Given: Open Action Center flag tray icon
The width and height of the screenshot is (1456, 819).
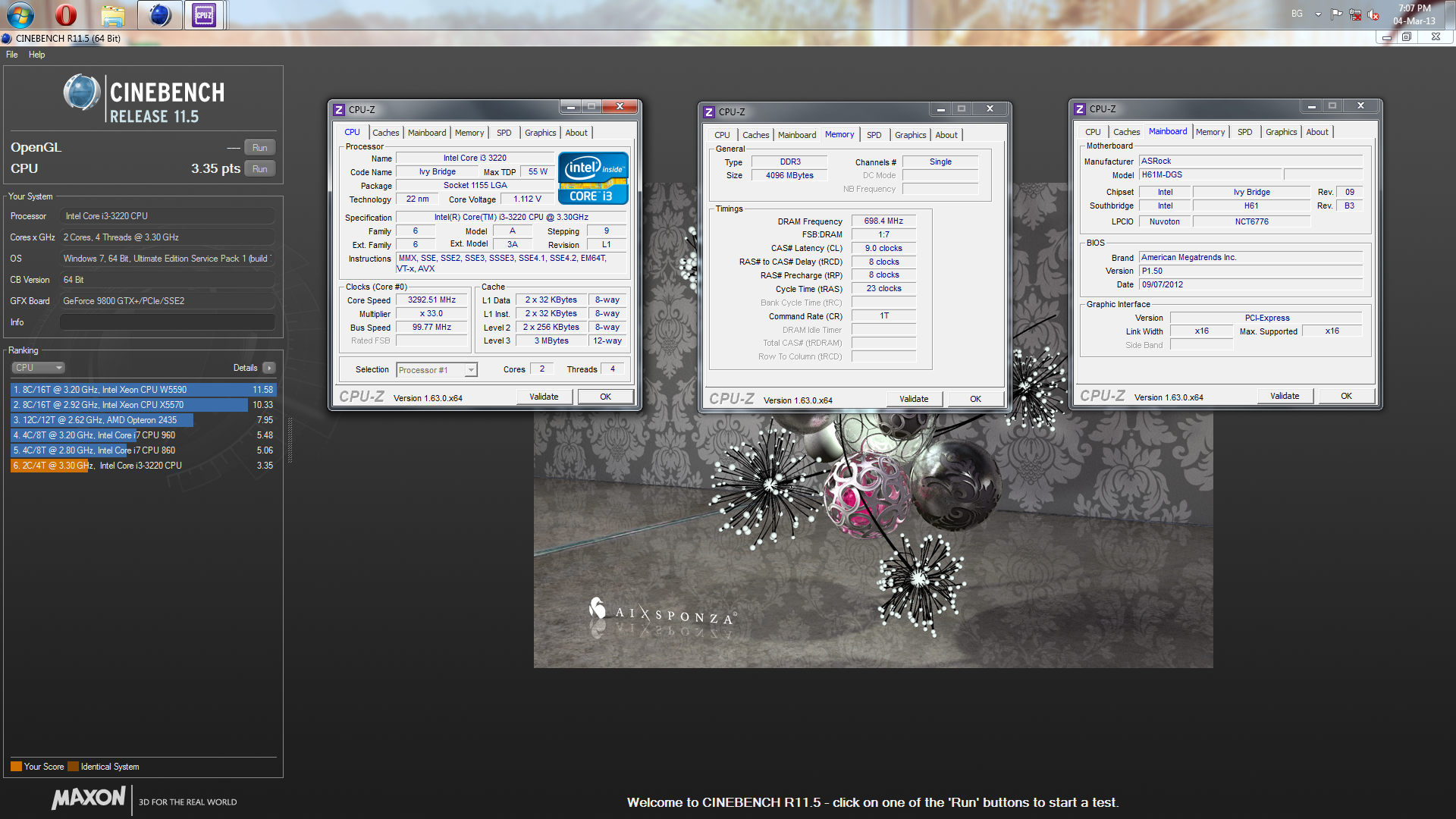Looking at the screenshot, I should pos(1337,14).
